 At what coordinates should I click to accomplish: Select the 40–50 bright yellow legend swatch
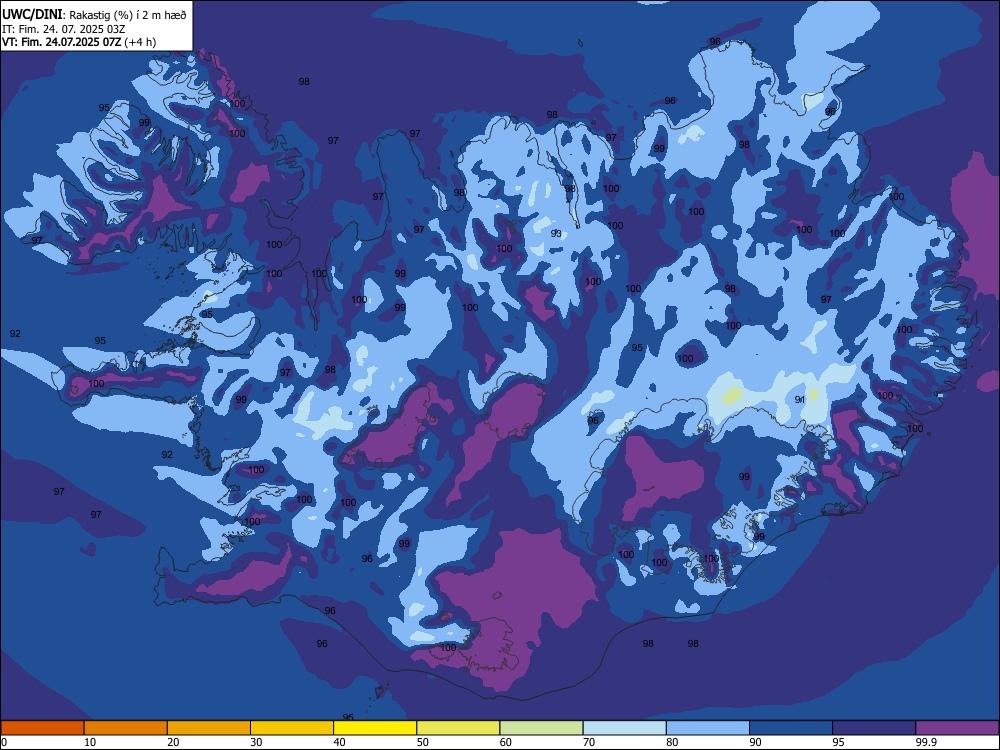coord(375,728)
